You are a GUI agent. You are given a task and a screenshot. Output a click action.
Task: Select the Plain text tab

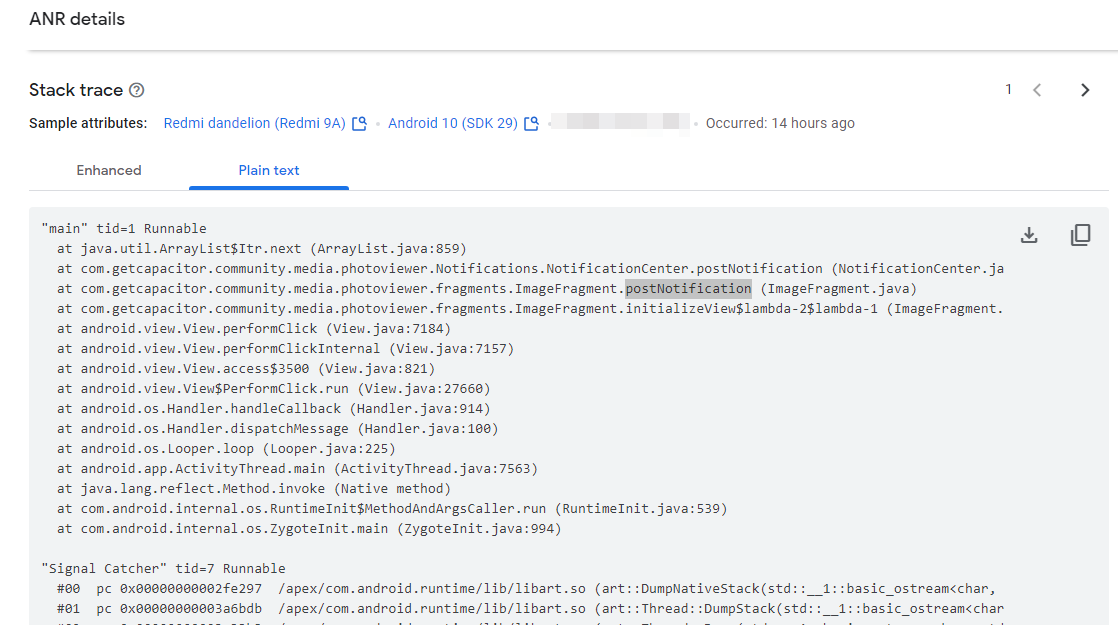coord(268,170)
